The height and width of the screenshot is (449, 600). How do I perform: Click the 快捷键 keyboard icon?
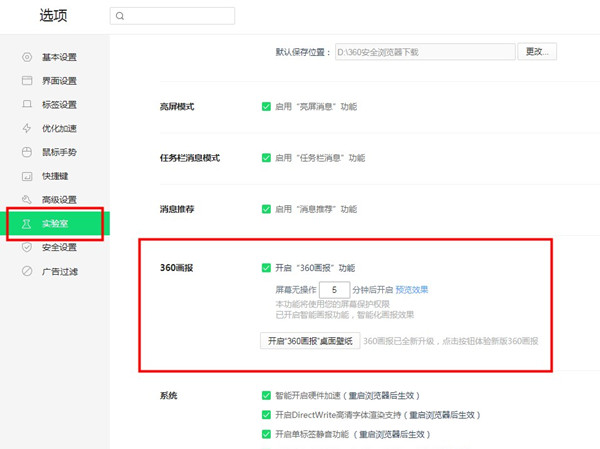(27, 176)
